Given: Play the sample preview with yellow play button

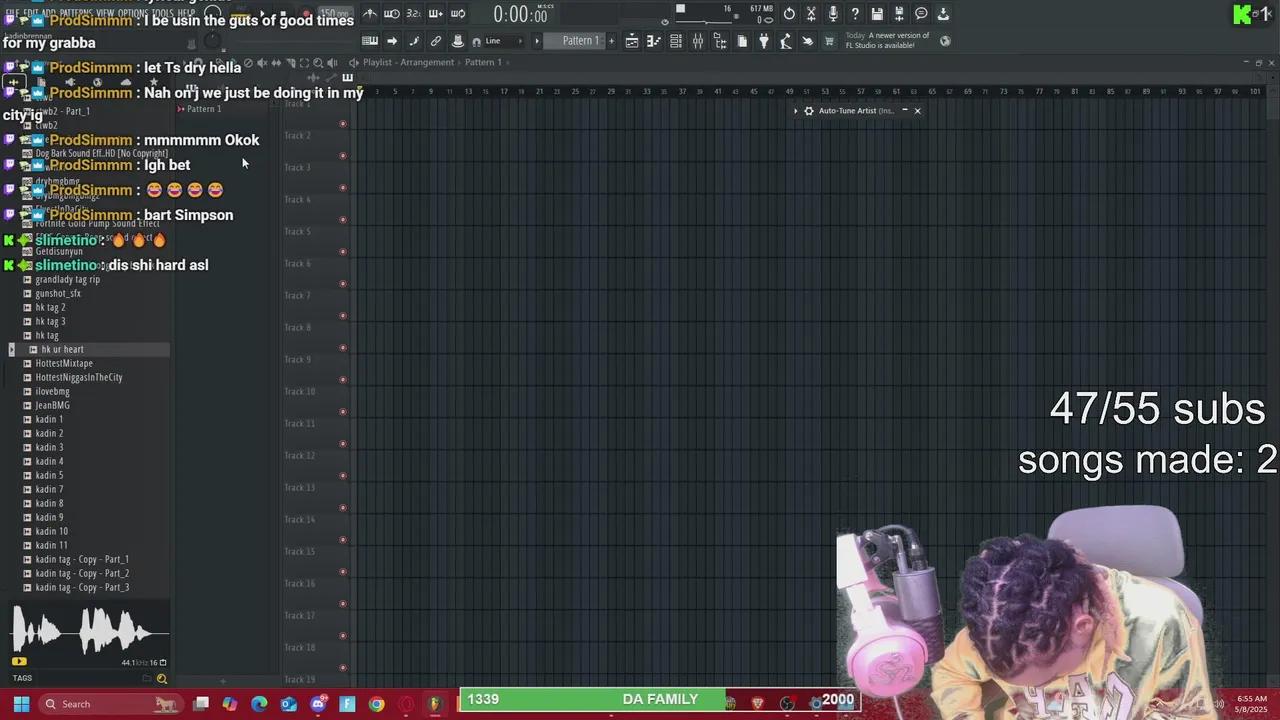Looking at the screenshot, I should coord(19,661).
